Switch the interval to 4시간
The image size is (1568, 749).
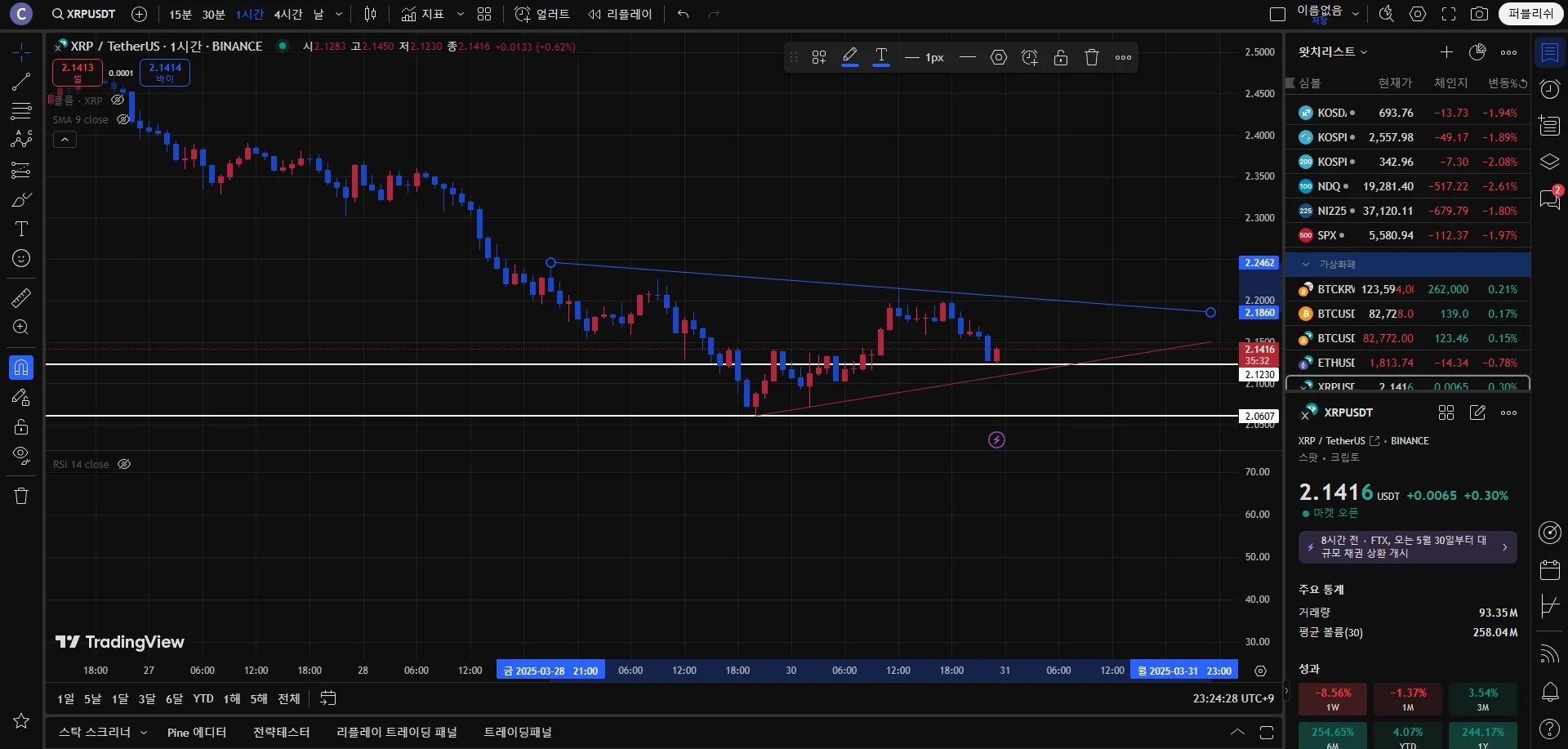[x=288, y=14]
